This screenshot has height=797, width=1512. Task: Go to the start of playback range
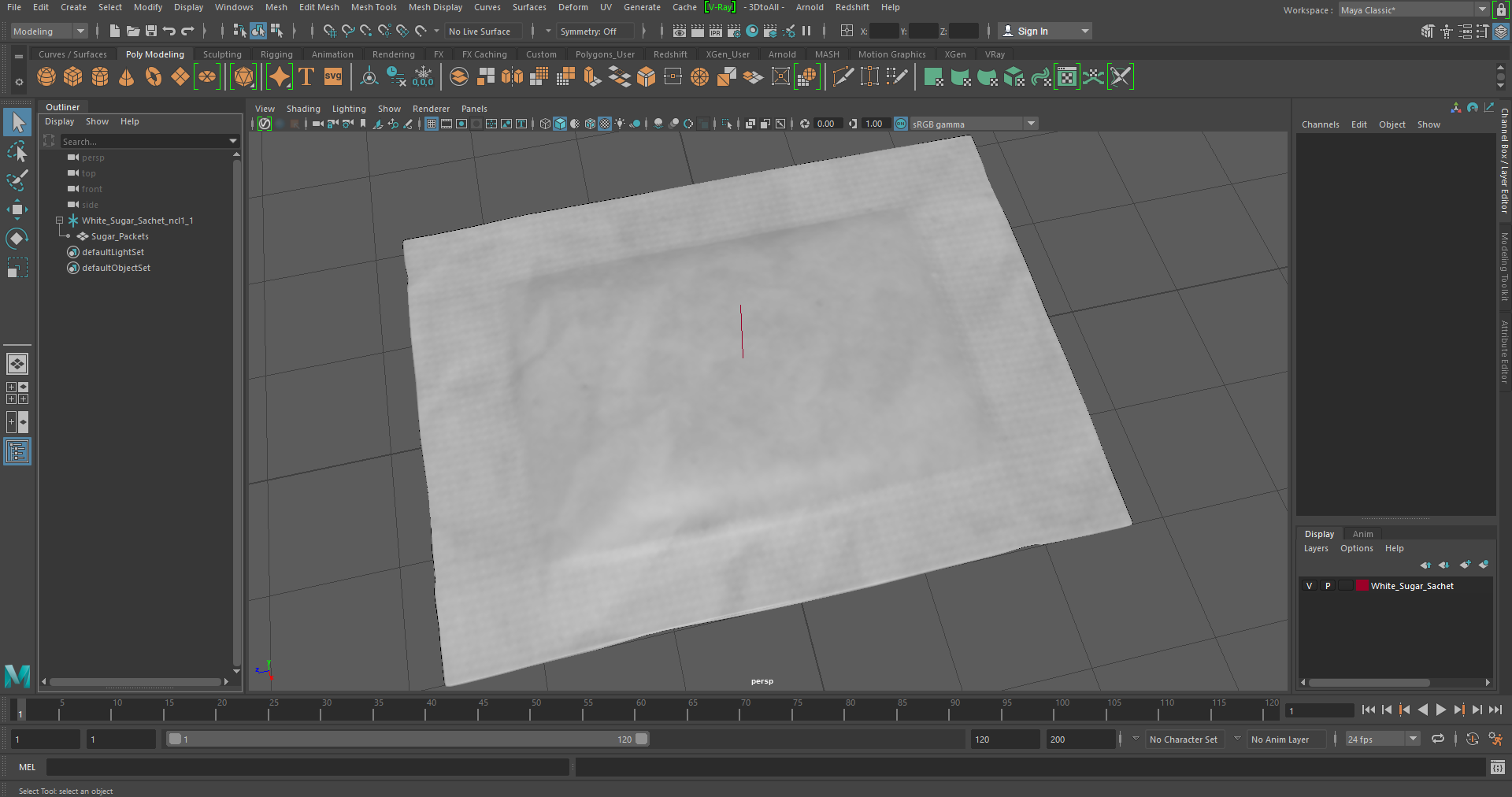1368,710
